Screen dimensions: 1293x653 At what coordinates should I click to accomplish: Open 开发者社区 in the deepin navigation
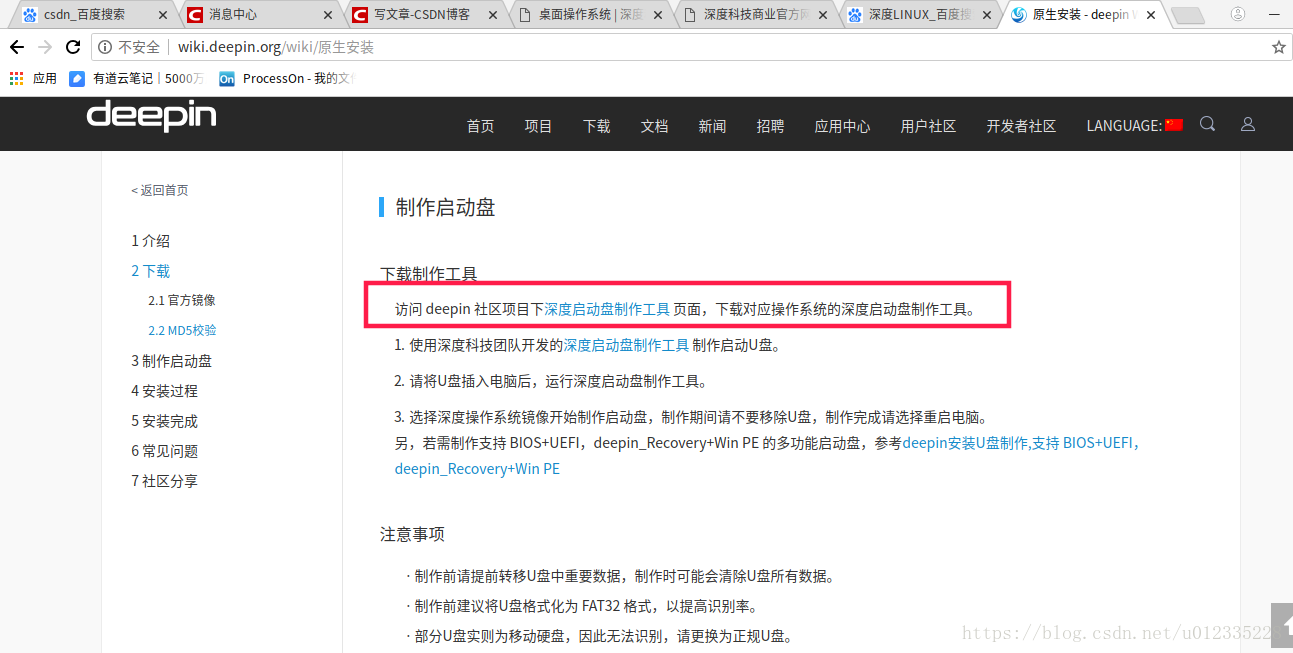click(1021, 126)
